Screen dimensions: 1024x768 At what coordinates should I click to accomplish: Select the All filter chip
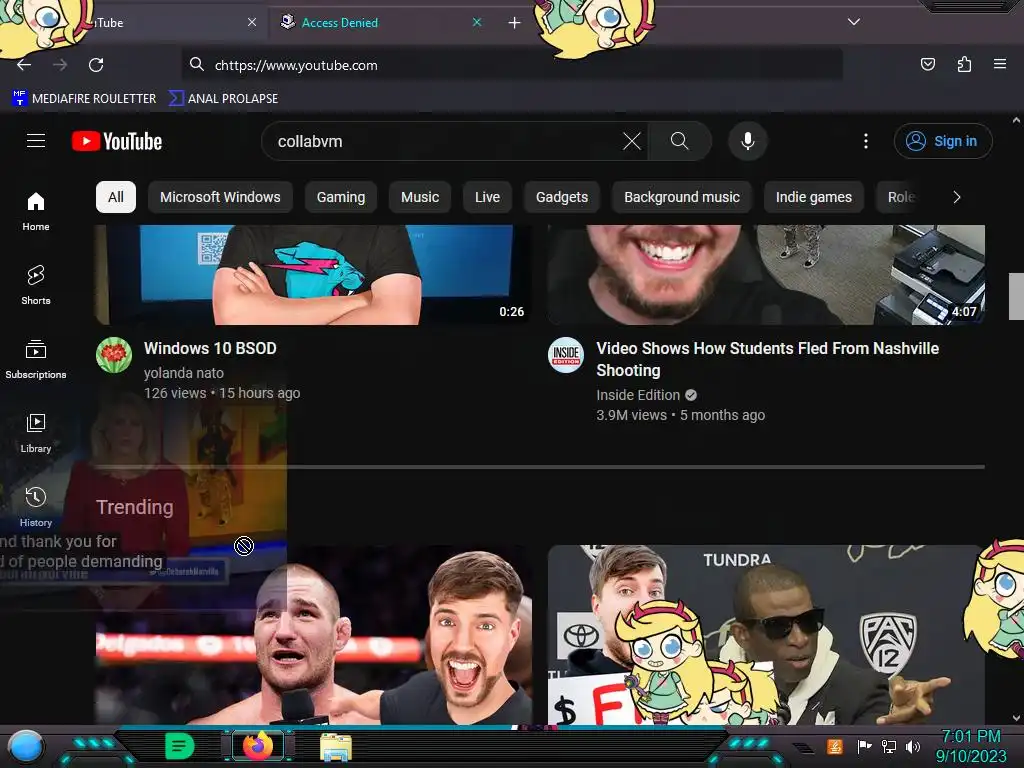[116, 197]
